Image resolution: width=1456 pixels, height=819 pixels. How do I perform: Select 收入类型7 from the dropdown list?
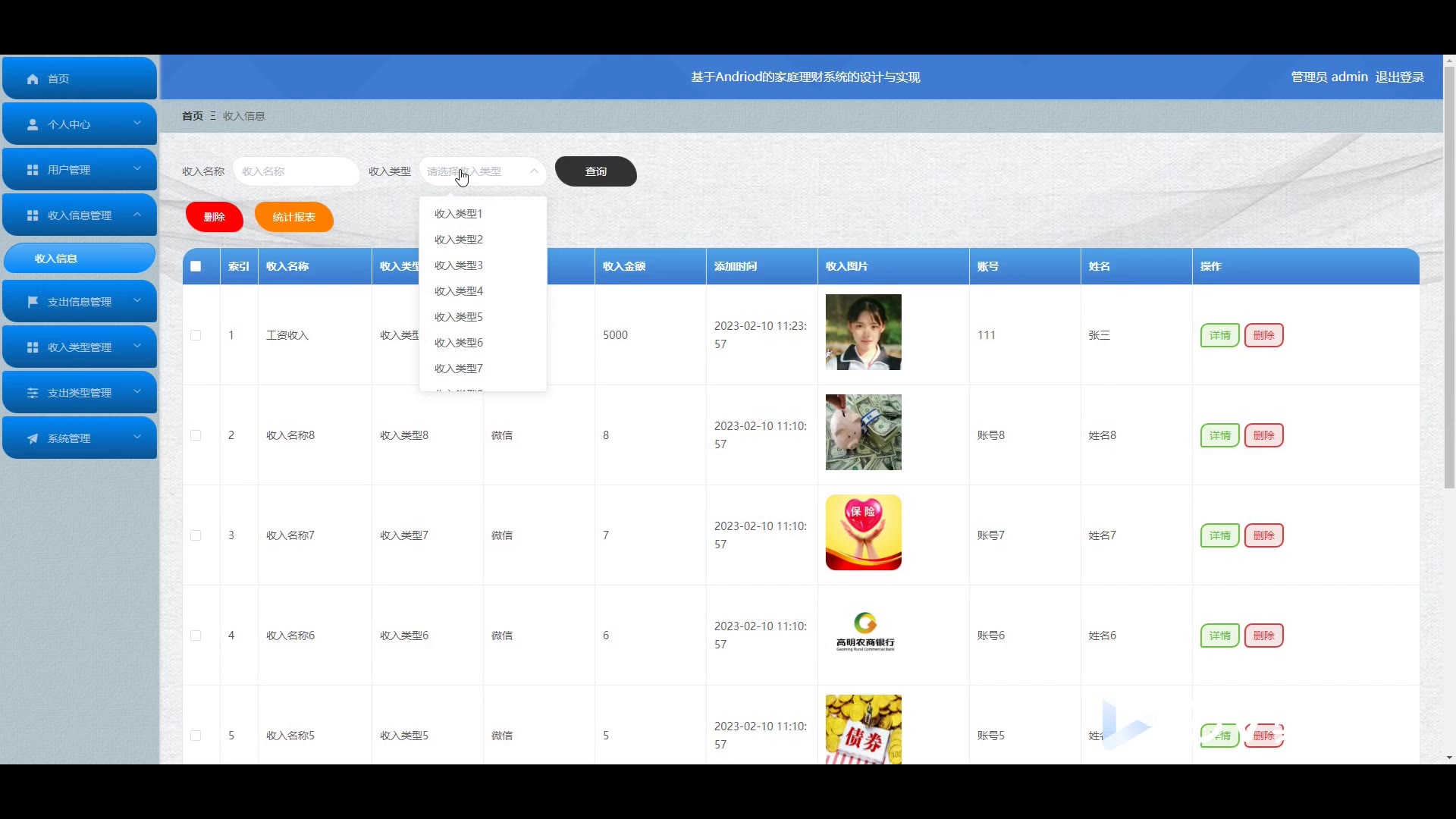(483, 369)
